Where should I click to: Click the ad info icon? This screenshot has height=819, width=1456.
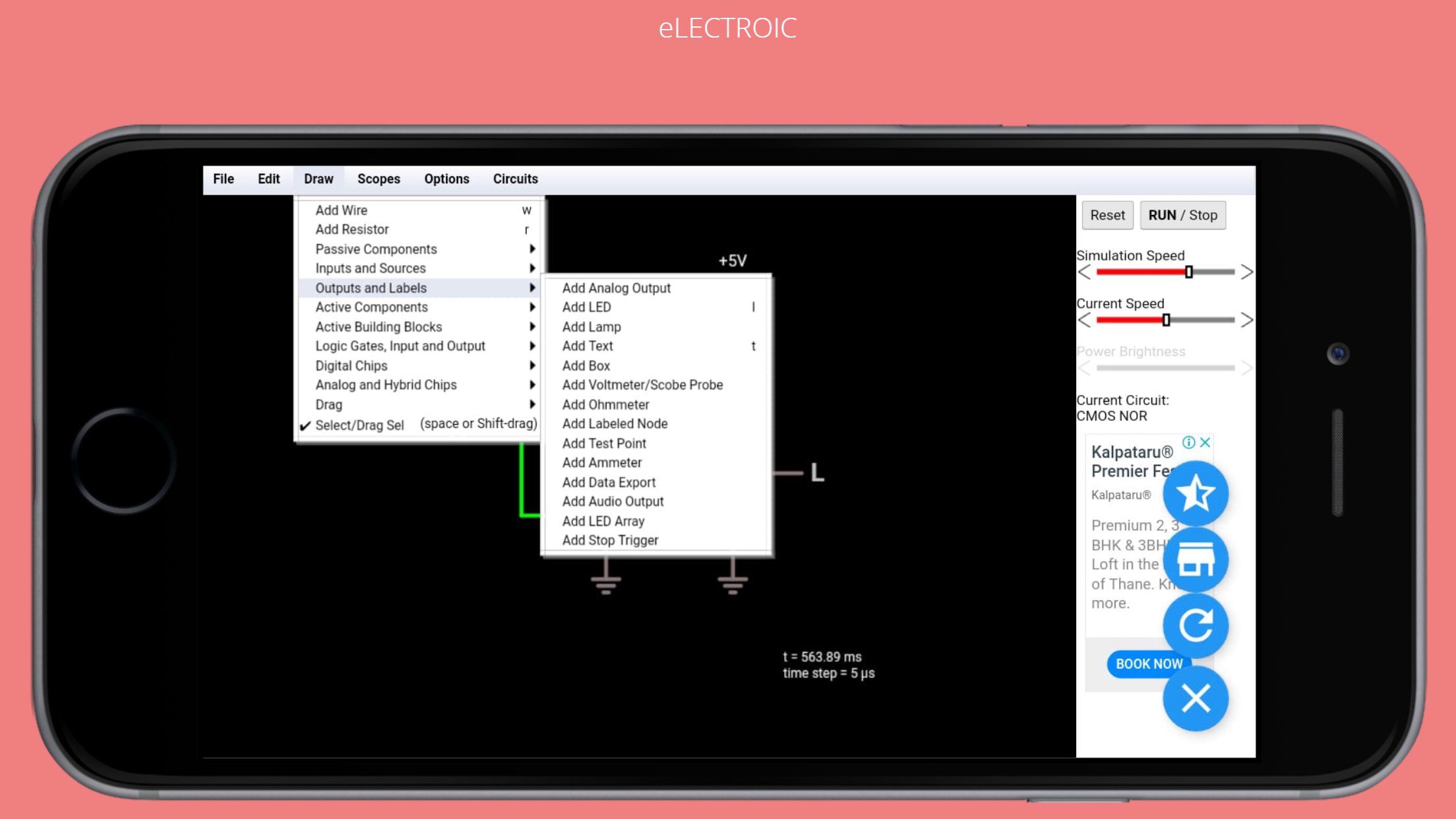coord(1188,442)
